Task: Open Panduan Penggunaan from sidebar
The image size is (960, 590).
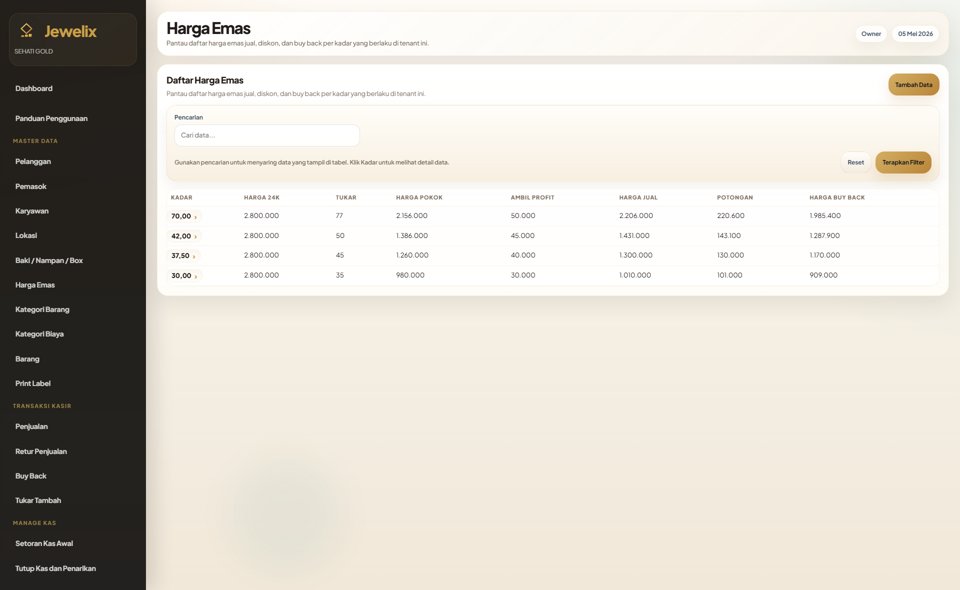Action: click(51, 118)
